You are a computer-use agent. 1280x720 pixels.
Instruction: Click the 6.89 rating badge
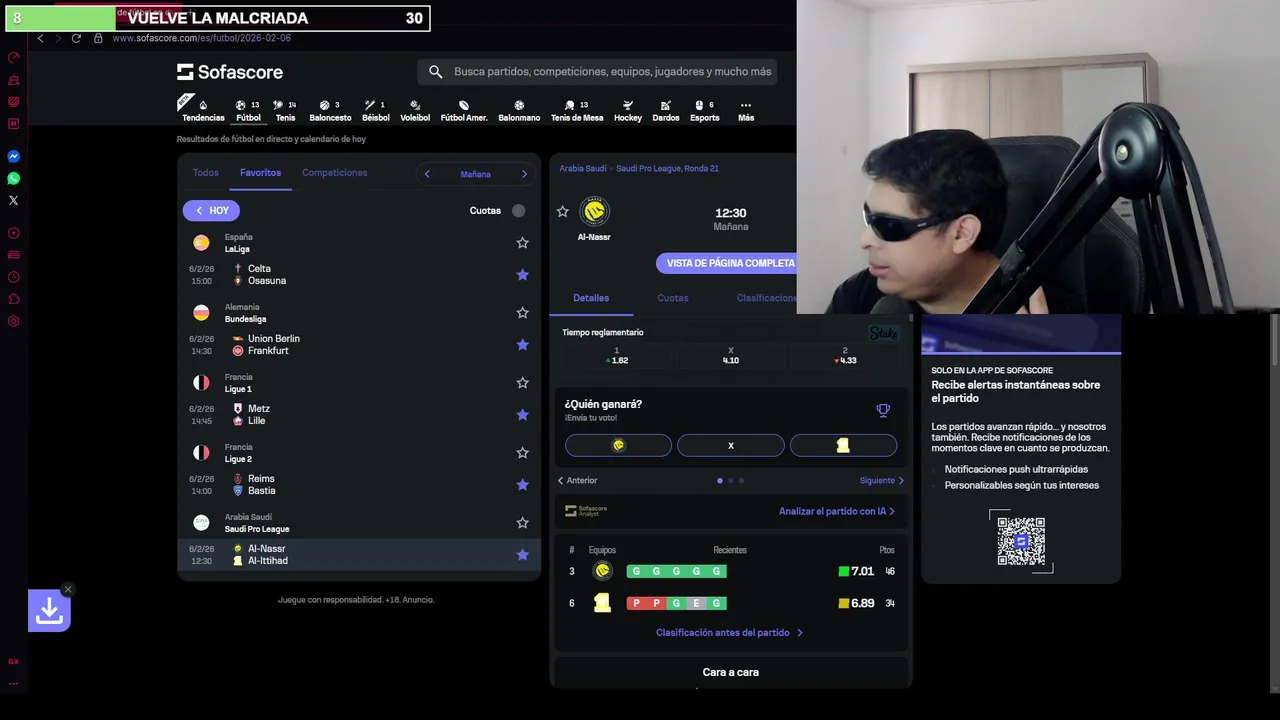point(856,604)
